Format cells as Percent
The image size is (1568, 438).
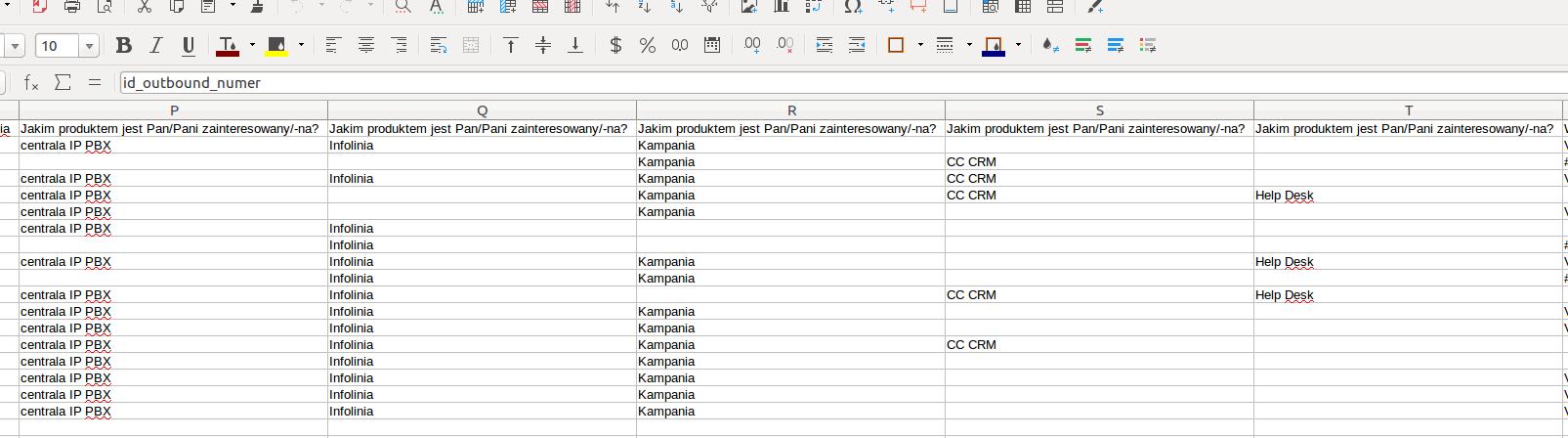(648, 45)
